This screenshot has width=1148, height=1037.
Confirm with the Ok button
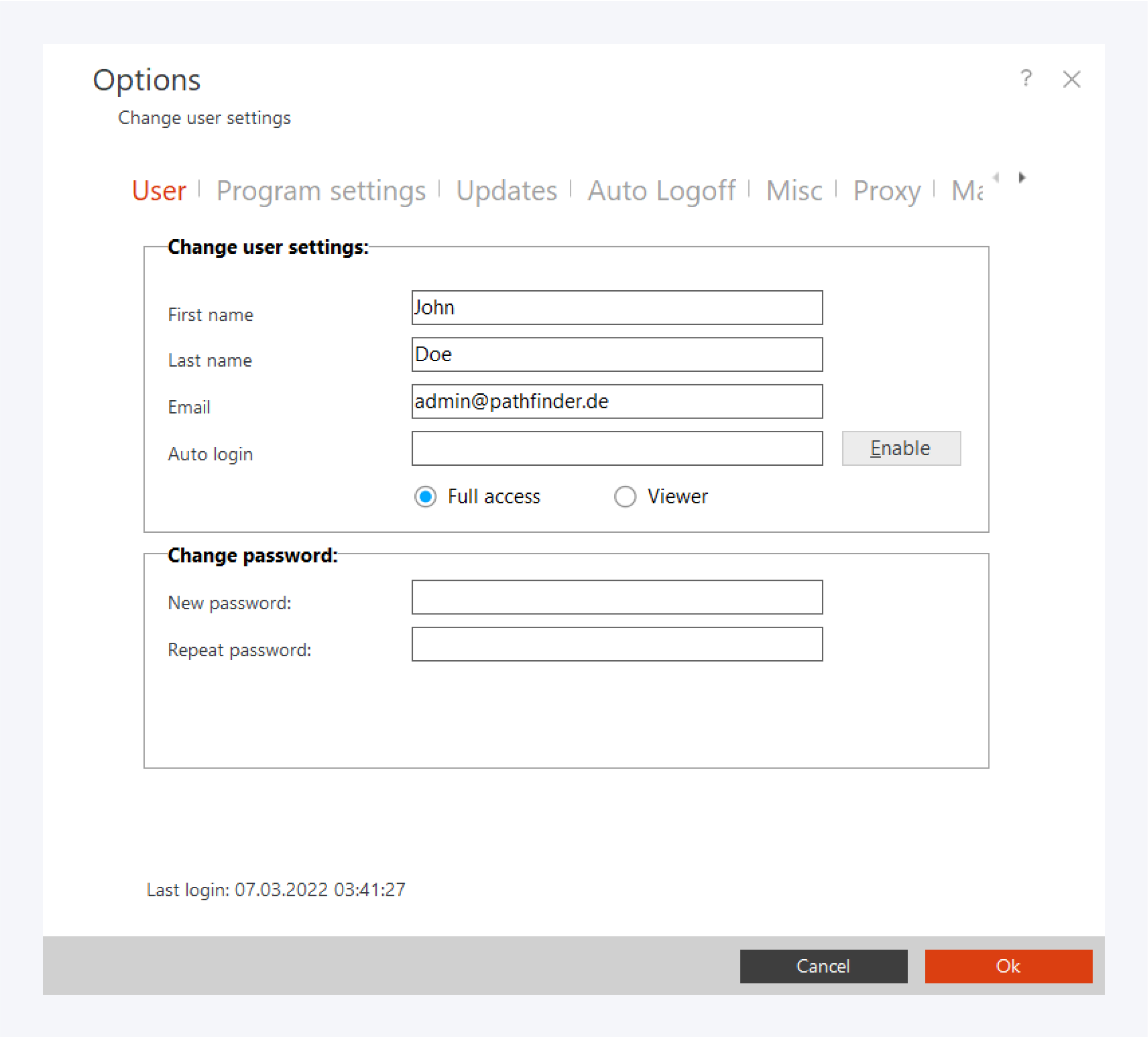[x=1008, y=966]
